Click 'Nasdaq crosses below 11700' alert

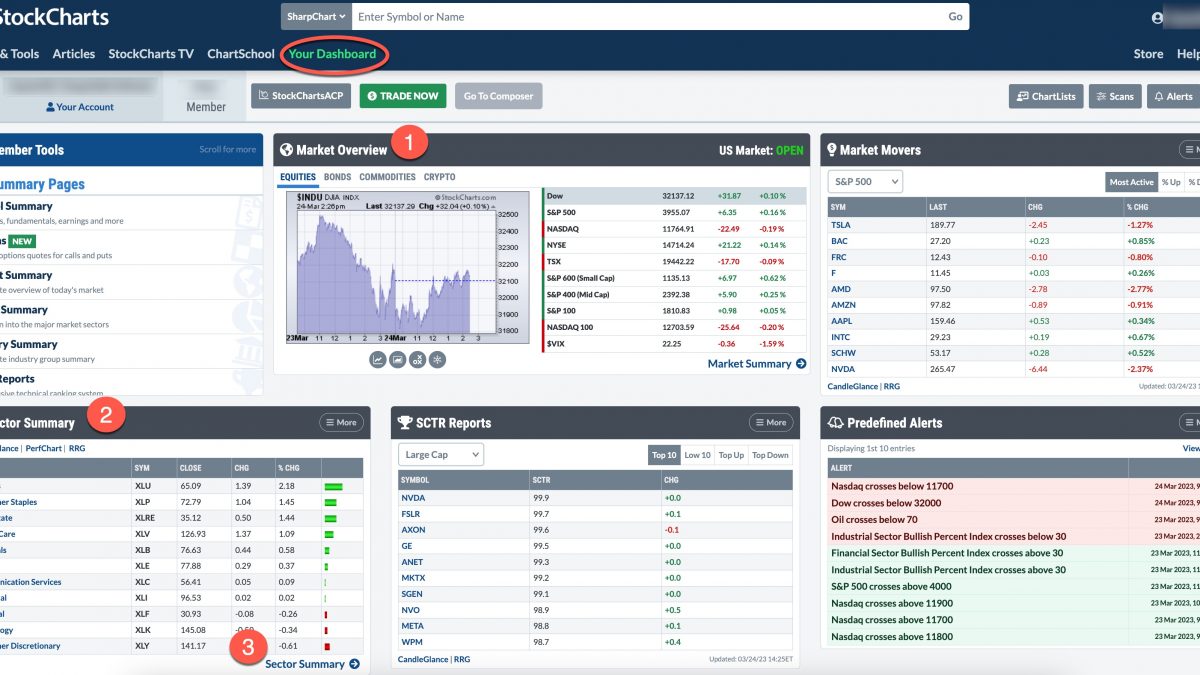click(x=892, y=486)
